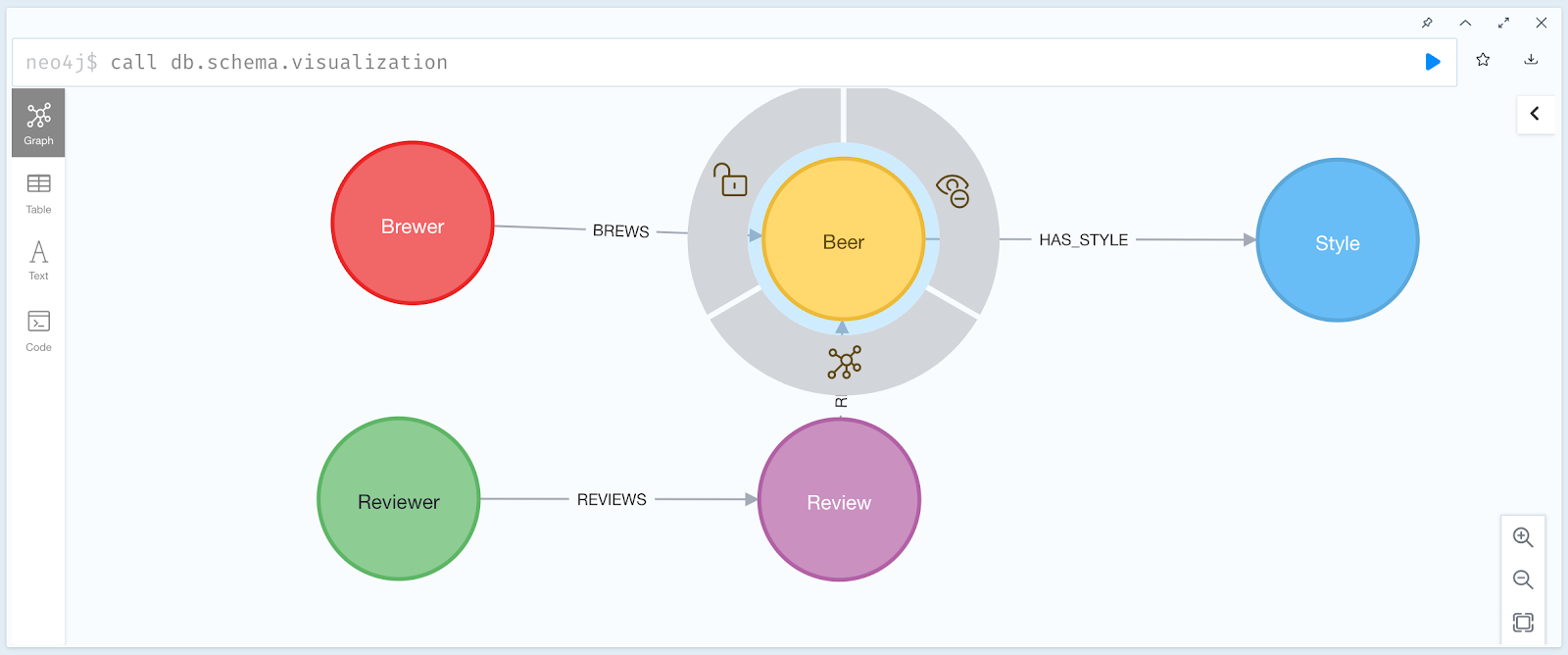This screenshot has height=655, width=1568.
Task: Close the result frame
Action: (x=1542, y=23)
